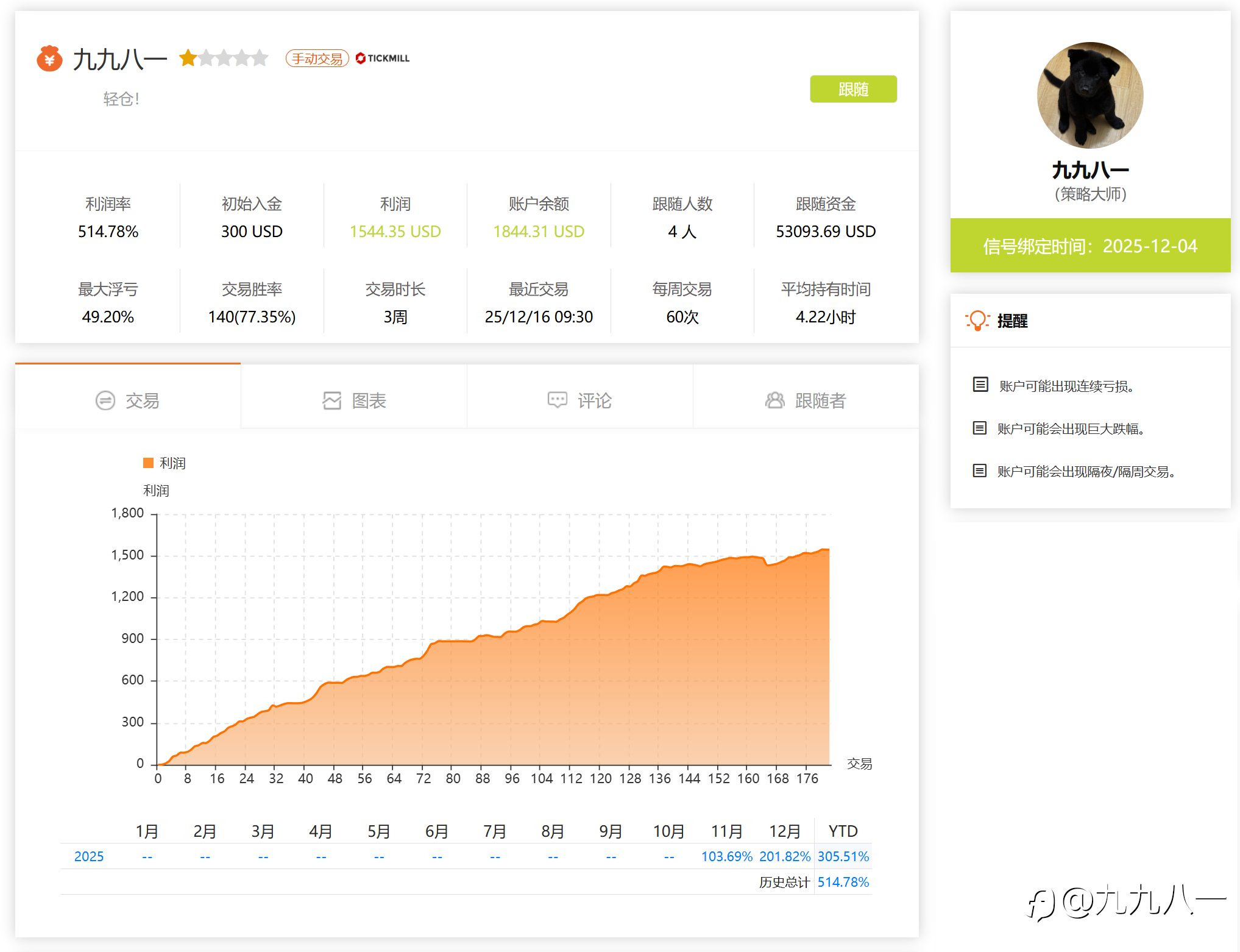Click the orange money bag icon
This screenshot has width=1240, height=952.
click(x=49, y=59)
